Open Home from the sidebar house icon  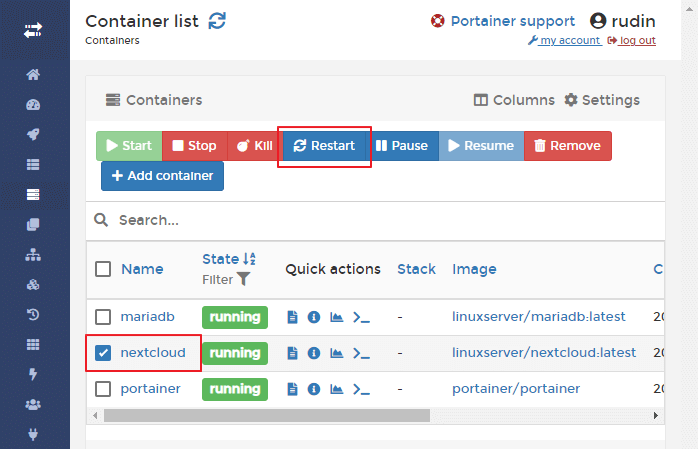click(x=33, y=74)
